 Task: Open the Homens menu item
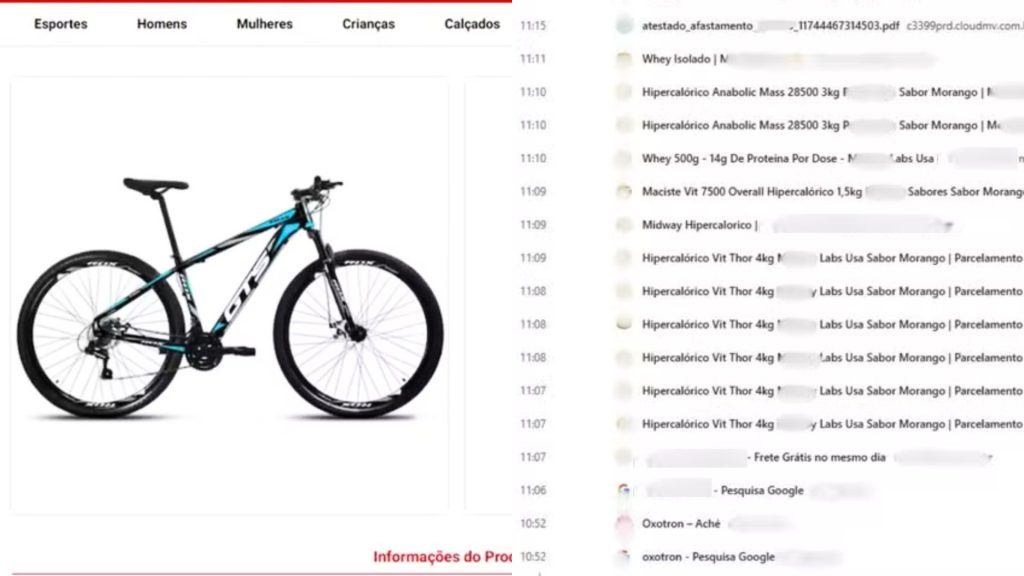pyautogui.click(x=162, y=24)
